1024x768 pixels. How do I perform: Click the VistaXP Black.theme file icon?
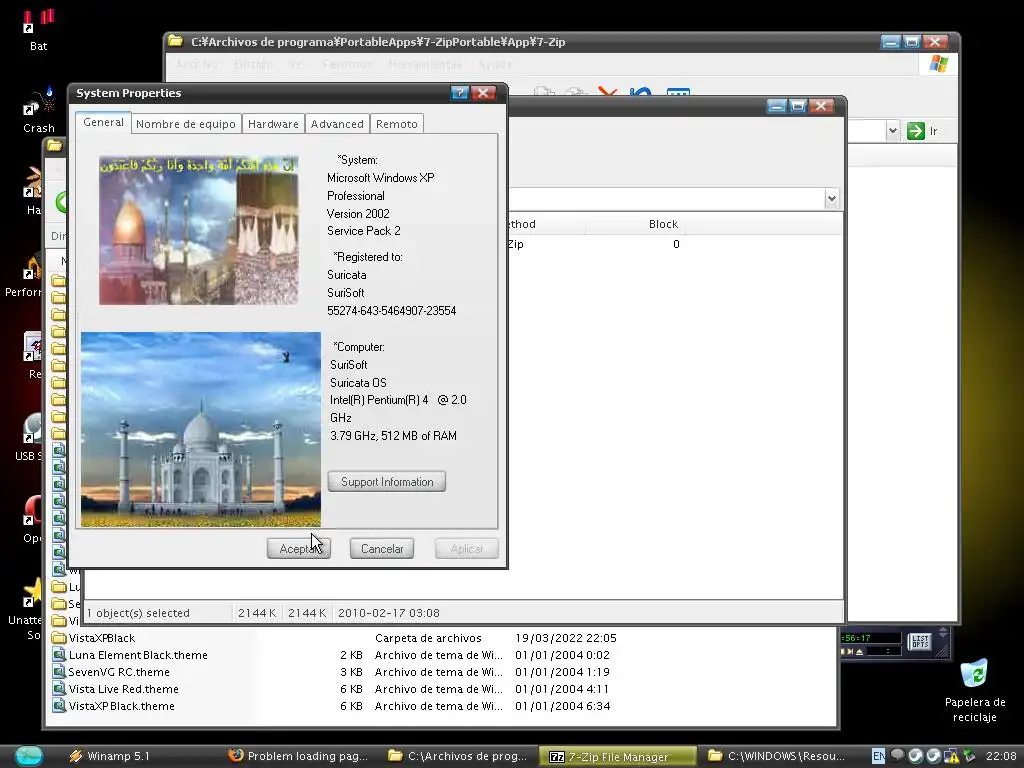click(59, 706)
